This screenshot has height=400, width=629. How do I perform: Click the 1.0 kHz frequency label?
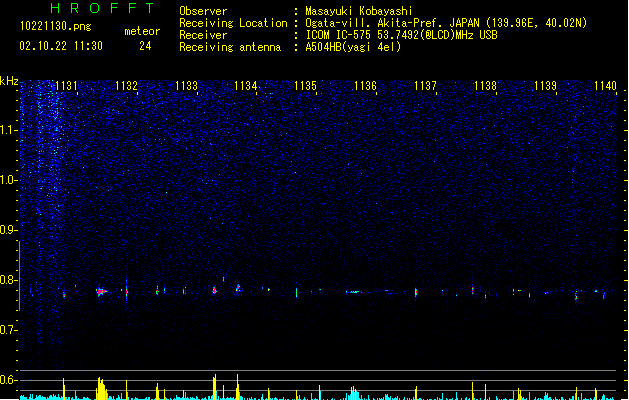[8, 180]
